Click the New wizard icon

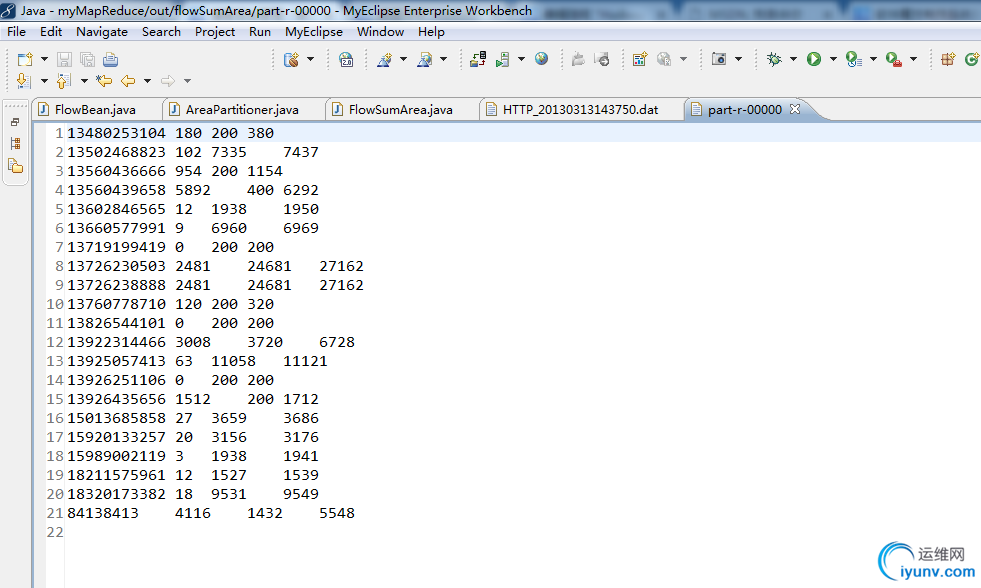[25, 60]
